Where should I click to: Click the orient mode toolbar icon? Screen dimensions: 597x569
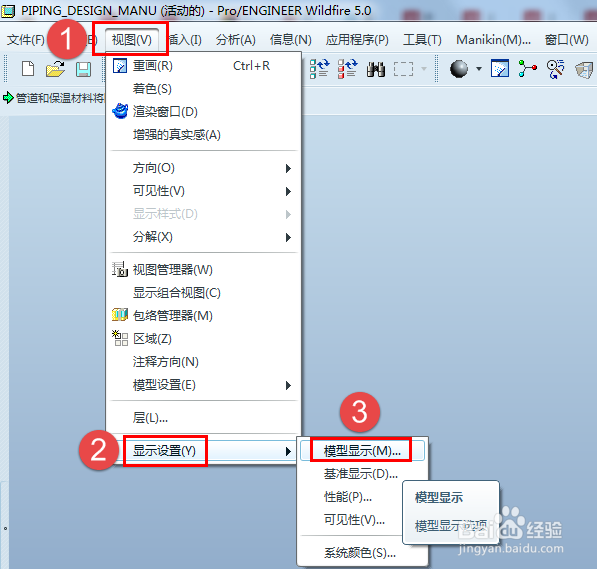pos(555,69)
